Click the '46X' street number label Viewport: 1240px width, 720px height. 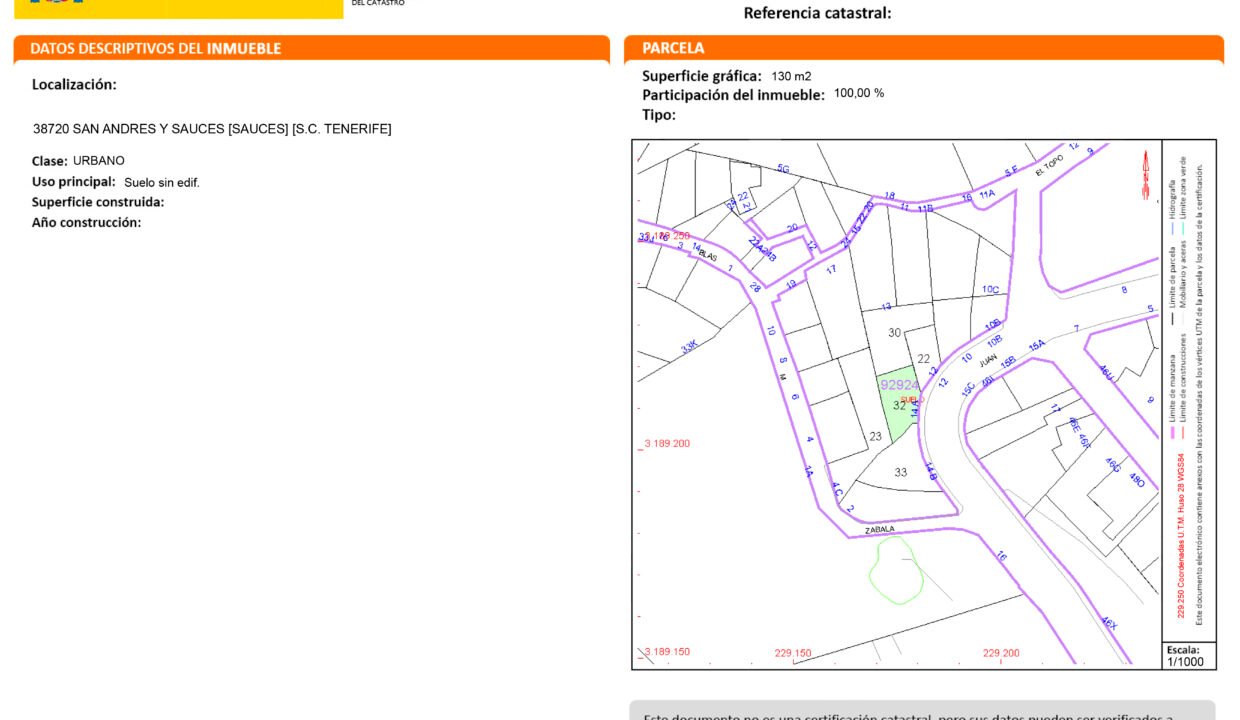pyautogui.click(x=1109, y=624)
